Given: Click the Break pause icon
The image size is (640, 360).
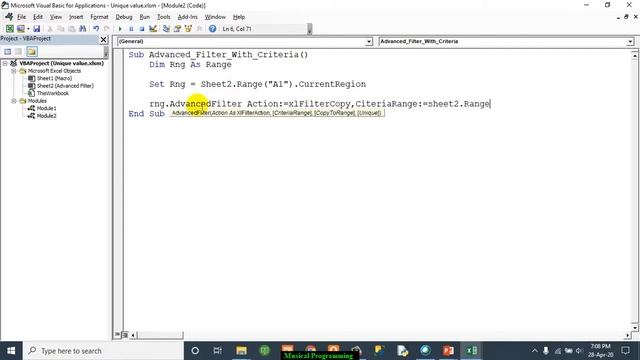Looking at the screenshot, I should [x=131, y=29].
